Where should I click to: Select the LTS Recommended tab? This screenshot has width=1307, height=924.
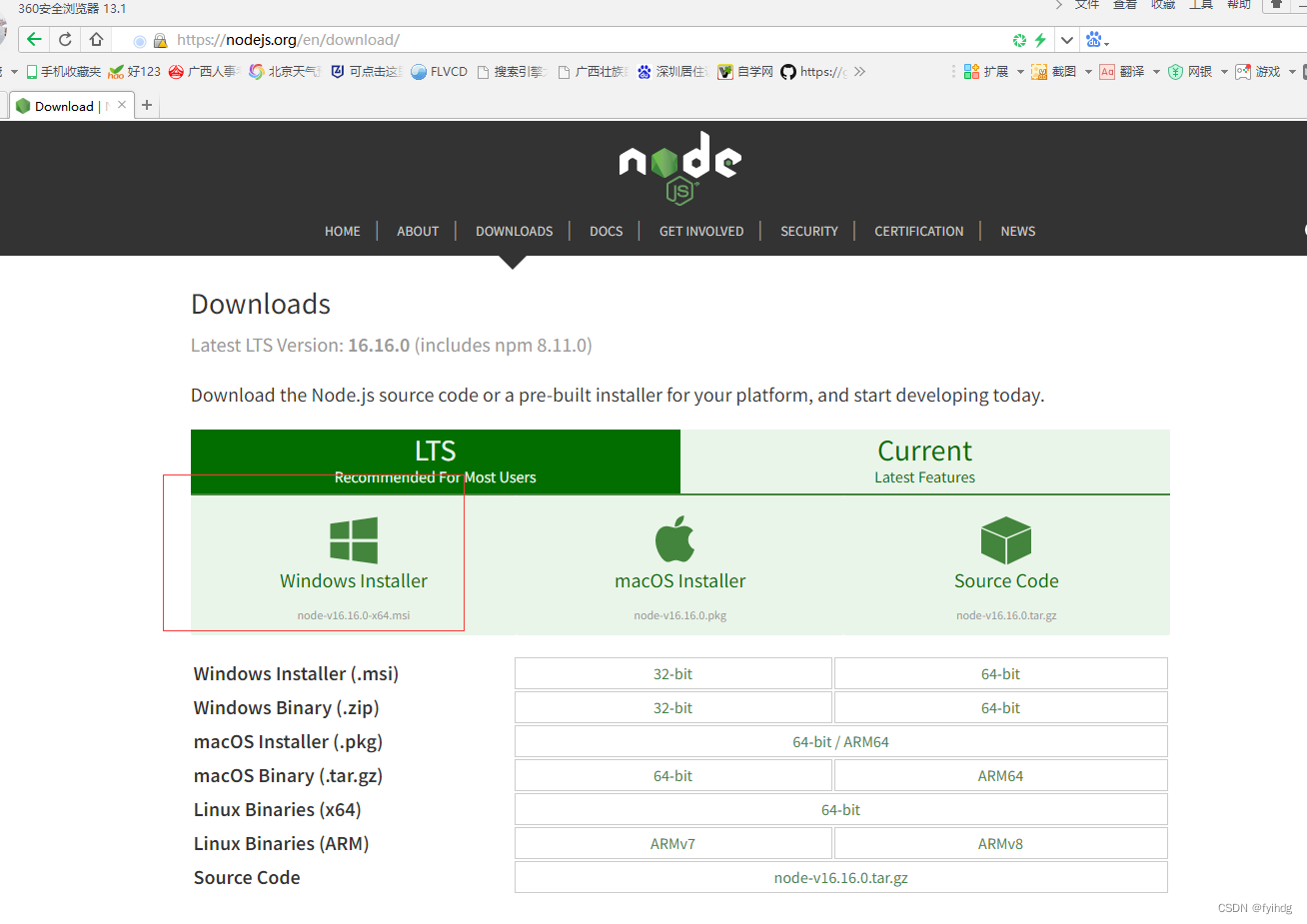point(435,462)
